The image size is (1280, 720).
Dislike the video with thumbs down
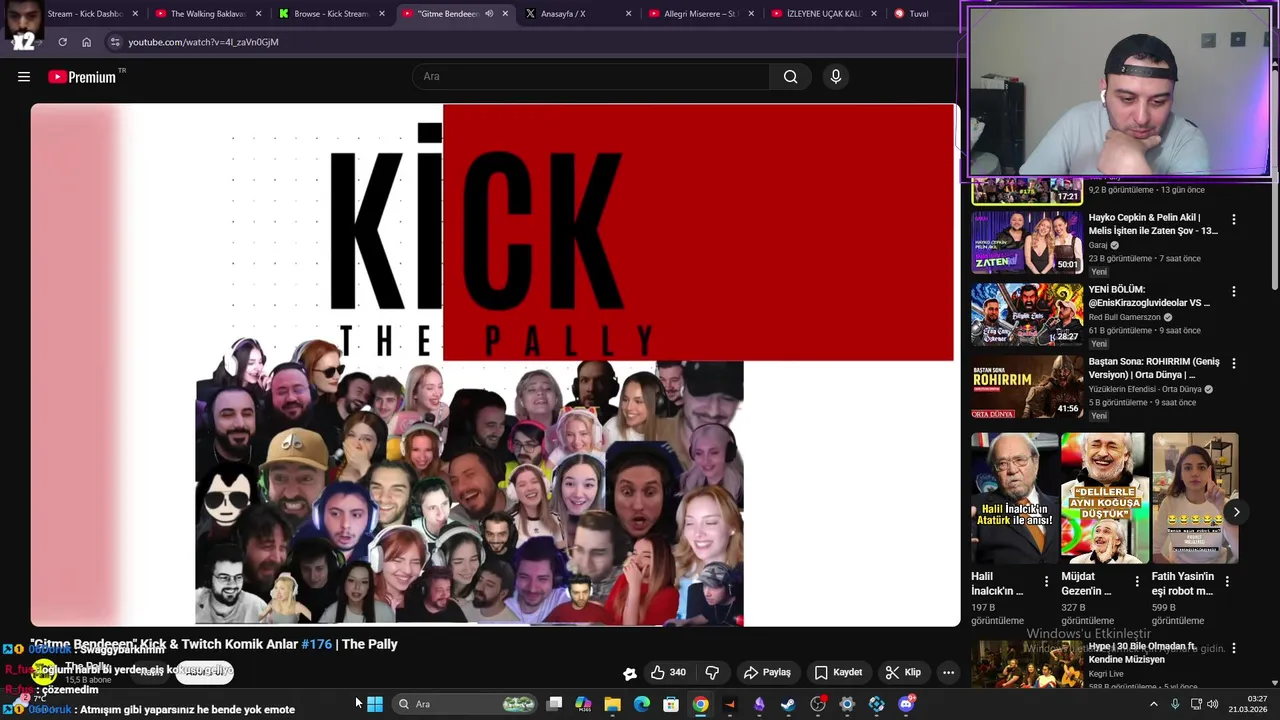click(712, 672)
